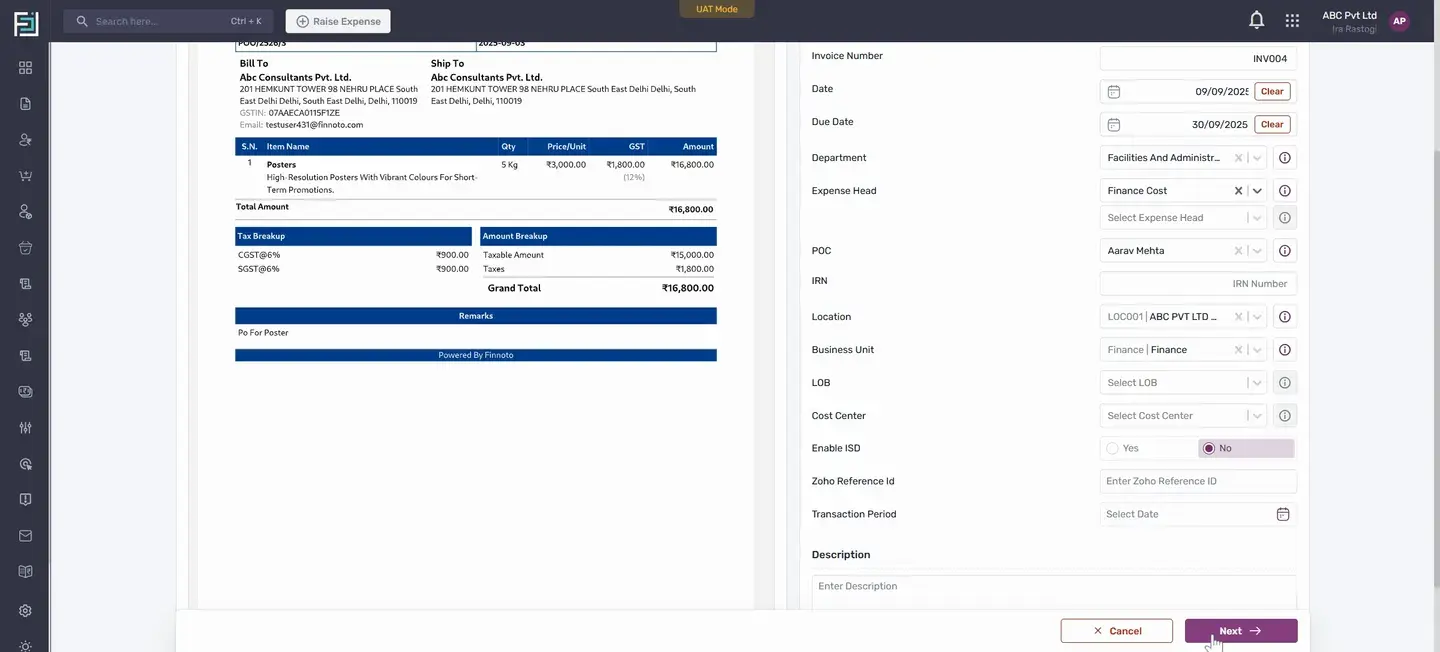Expand the Location dropdown
Image resolution: width=1440 pixels, height=652 pixels.
1257,317
